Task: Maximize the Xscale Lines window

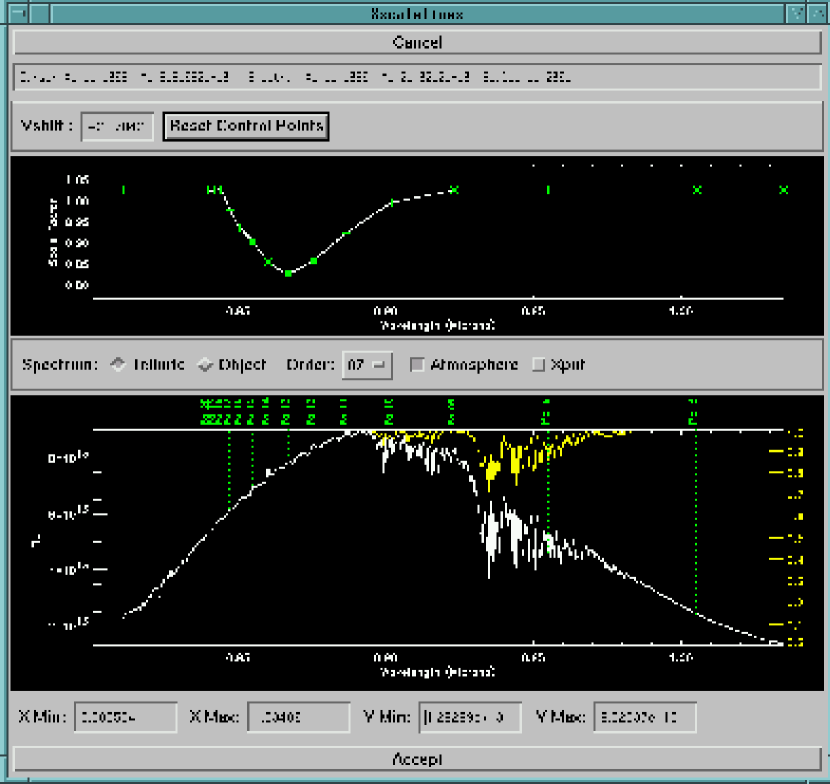Action: (817, 13)
